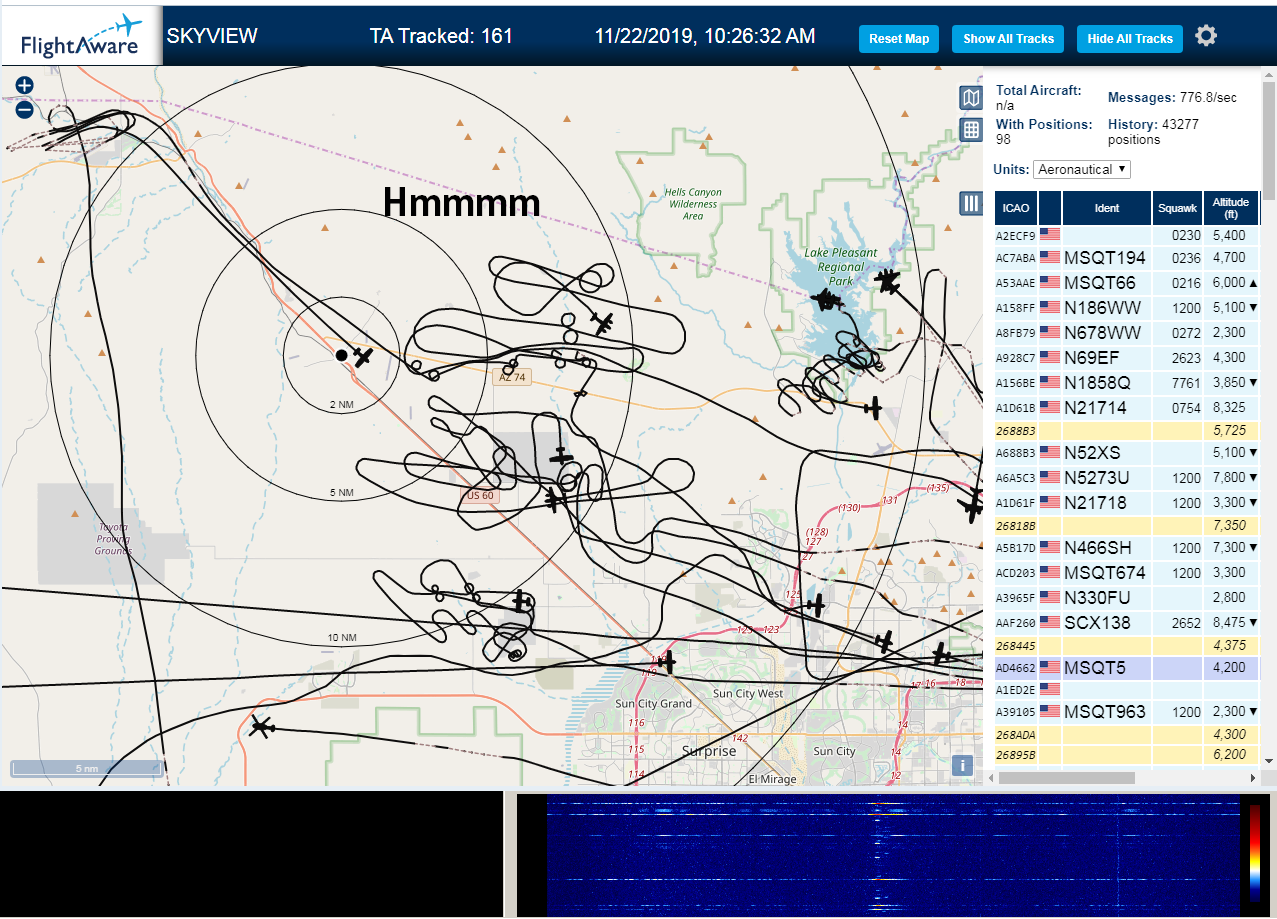Click squawk value 7761
The height and width of the screenshot is (919, 1277).
pyautogui.click(x=1185, y=383)
